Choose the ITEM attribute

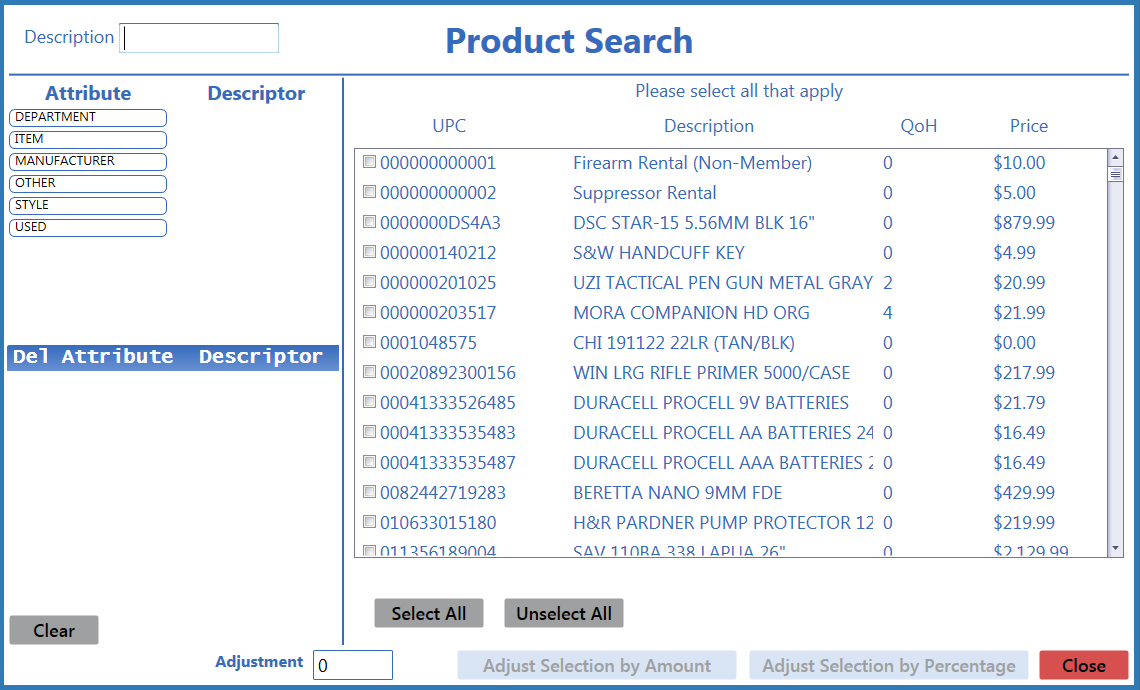click(x=88, y=140)
